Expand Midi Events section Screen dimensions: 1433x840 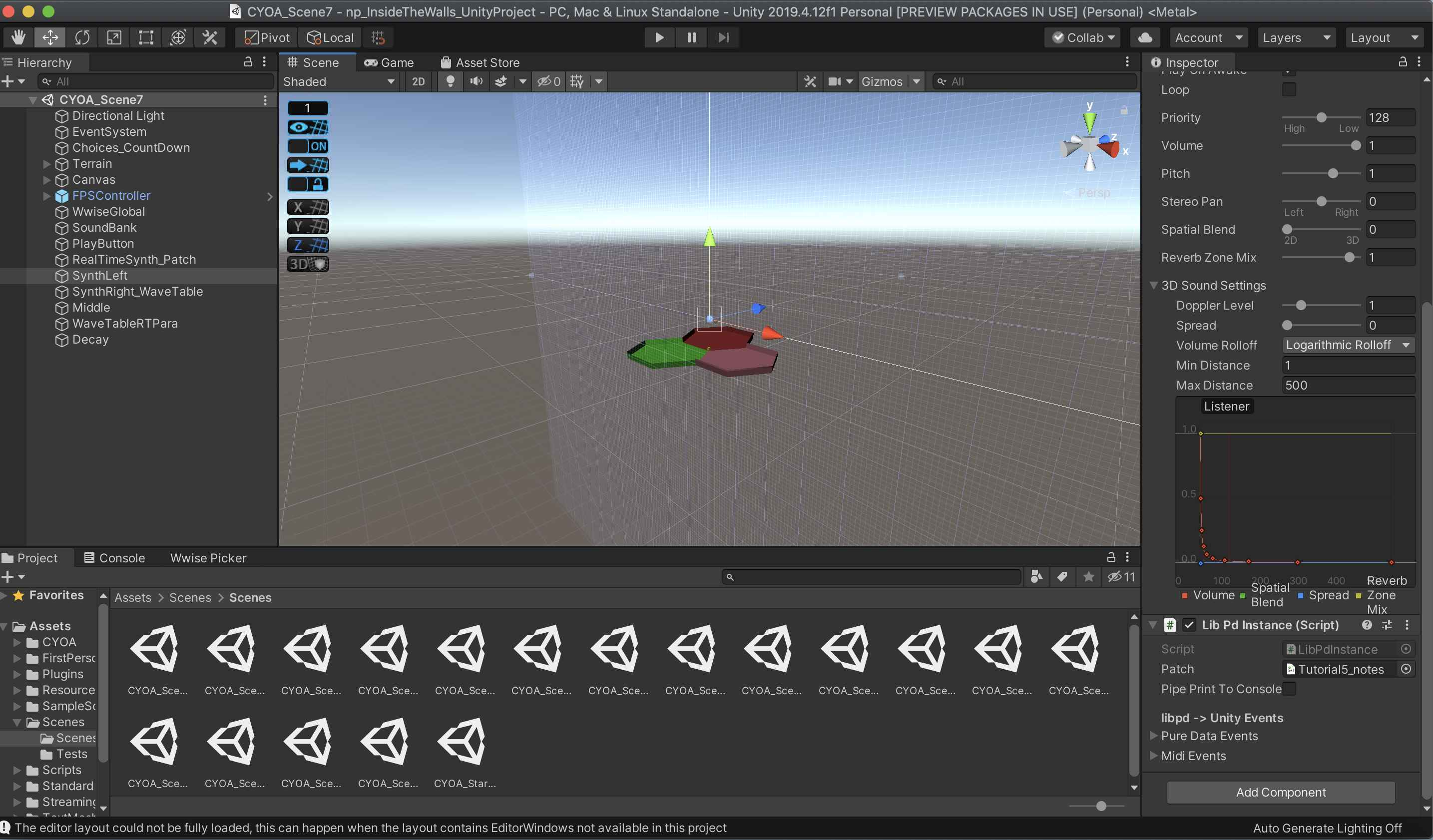coord(1154,756)
